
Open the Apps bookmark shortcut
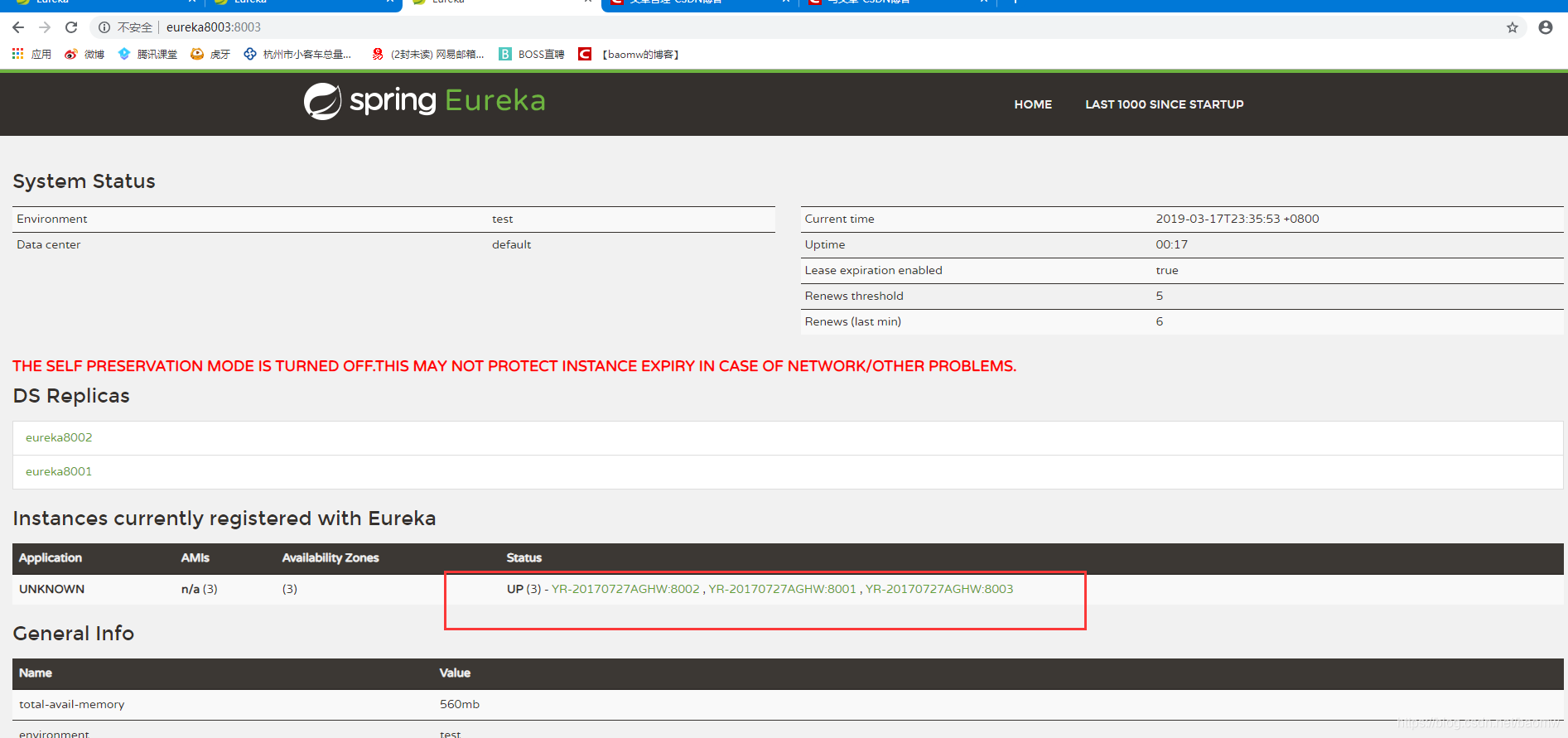click(x=31, y=54)
